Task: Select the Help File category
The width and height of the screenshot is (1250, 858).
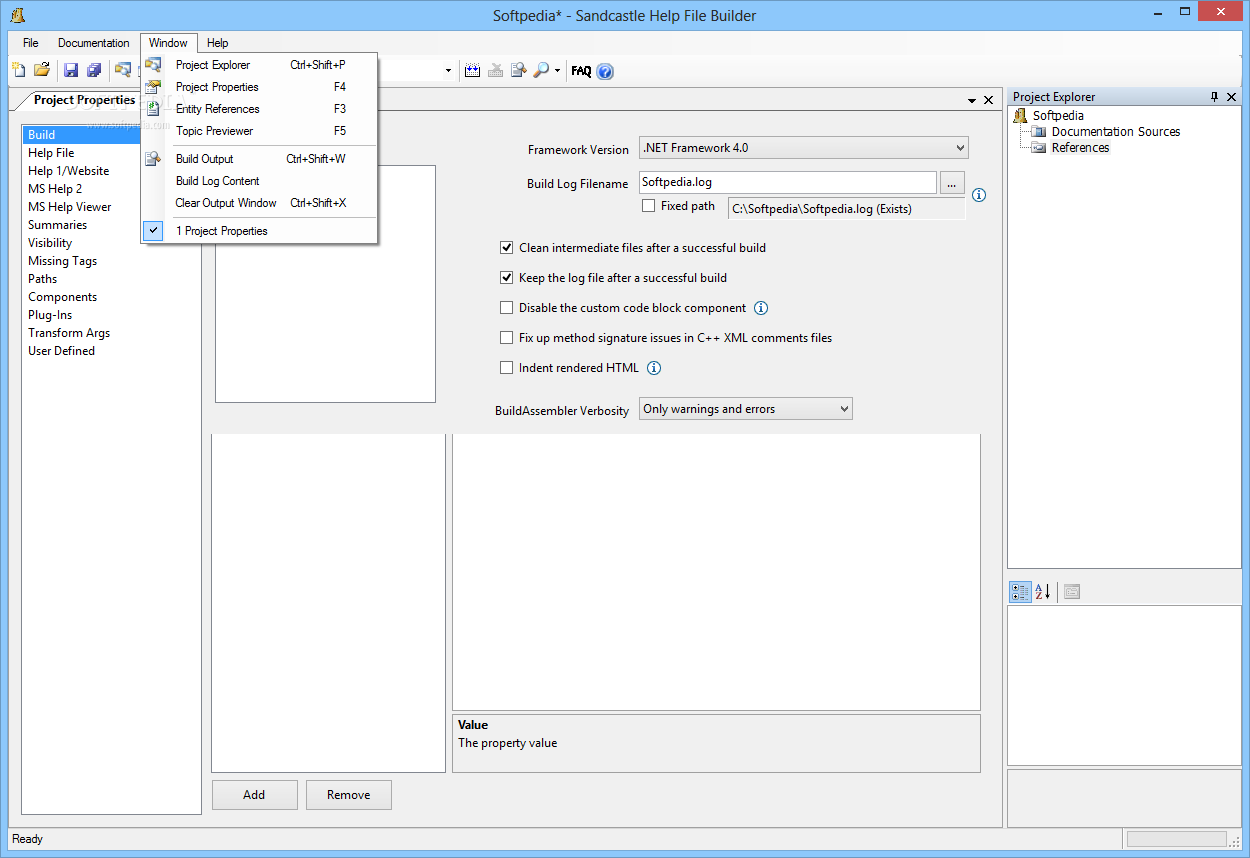Action: tap(51, 153)
